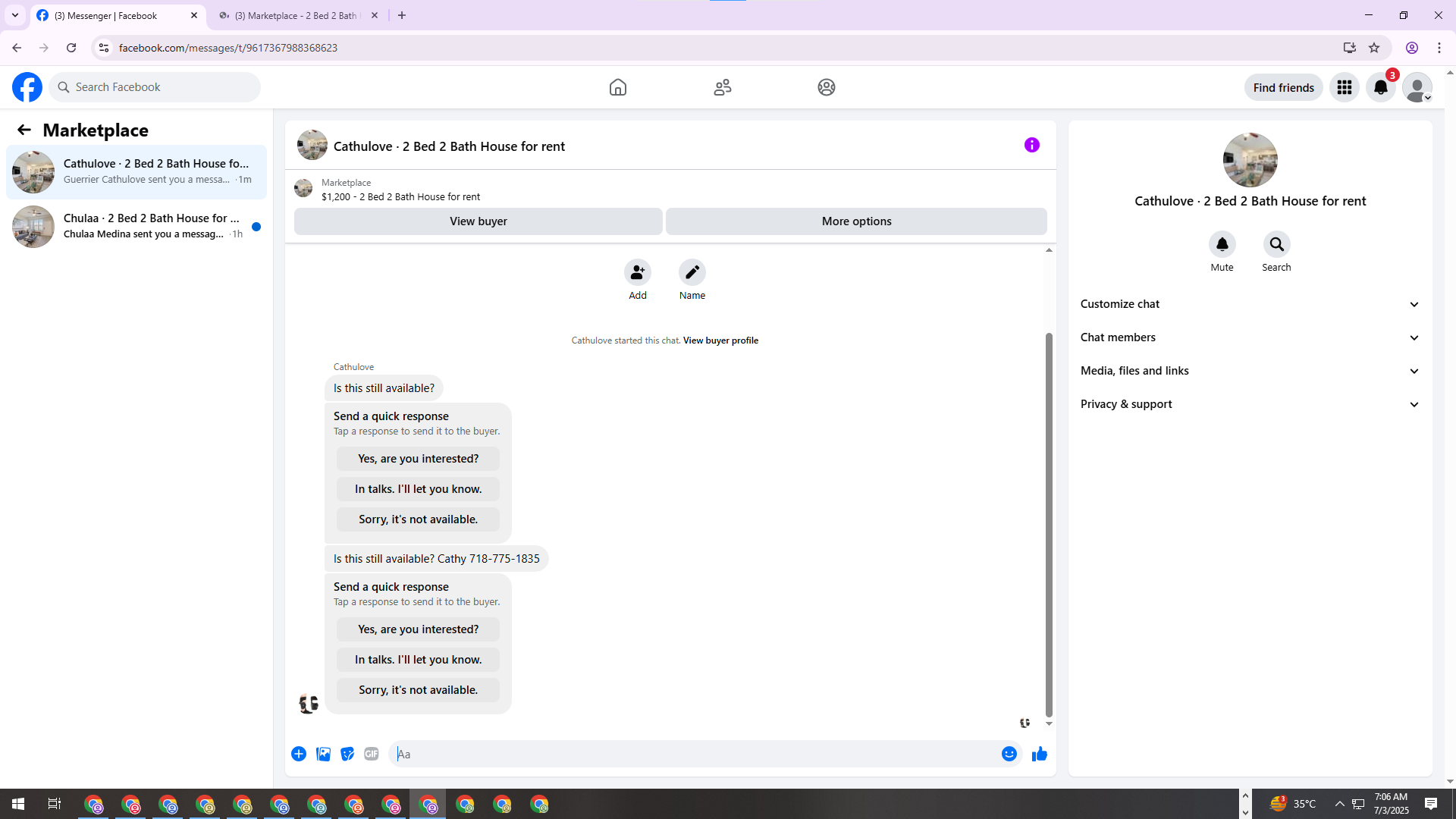Screen dimensions: 1456x819
Task: Expand Customize chat section
Action: point(1250,304)
